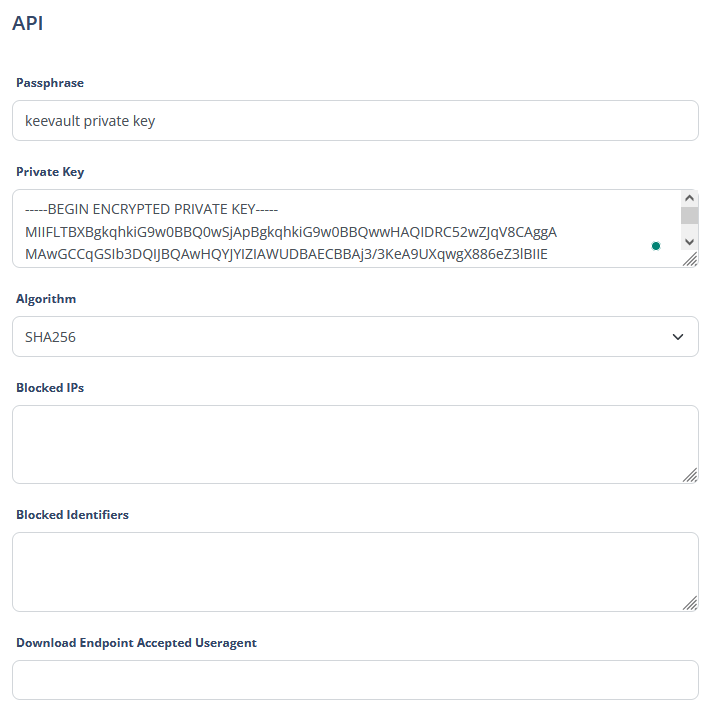Click into the Blocked IPs textarea
The width and height of the screenshot is (714, 717).
click(x=355, y=444)
